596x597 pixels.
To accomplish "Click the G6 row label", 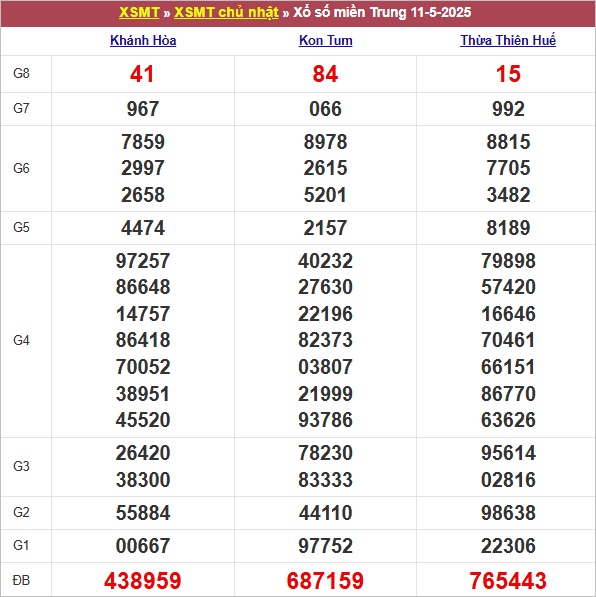I will point(21,168).
